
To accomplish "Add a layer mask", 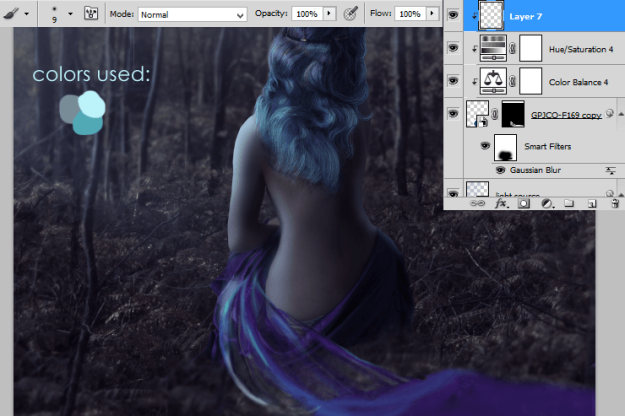I will (524, 204).
